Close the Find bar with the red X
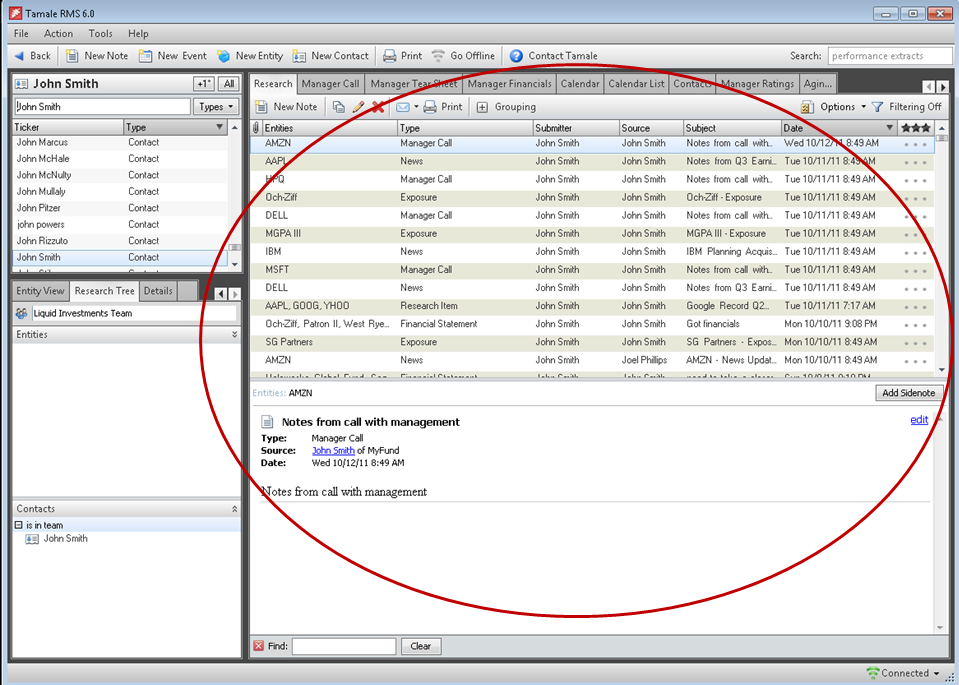This screenshot has width=959, height=685. [259, 646]
